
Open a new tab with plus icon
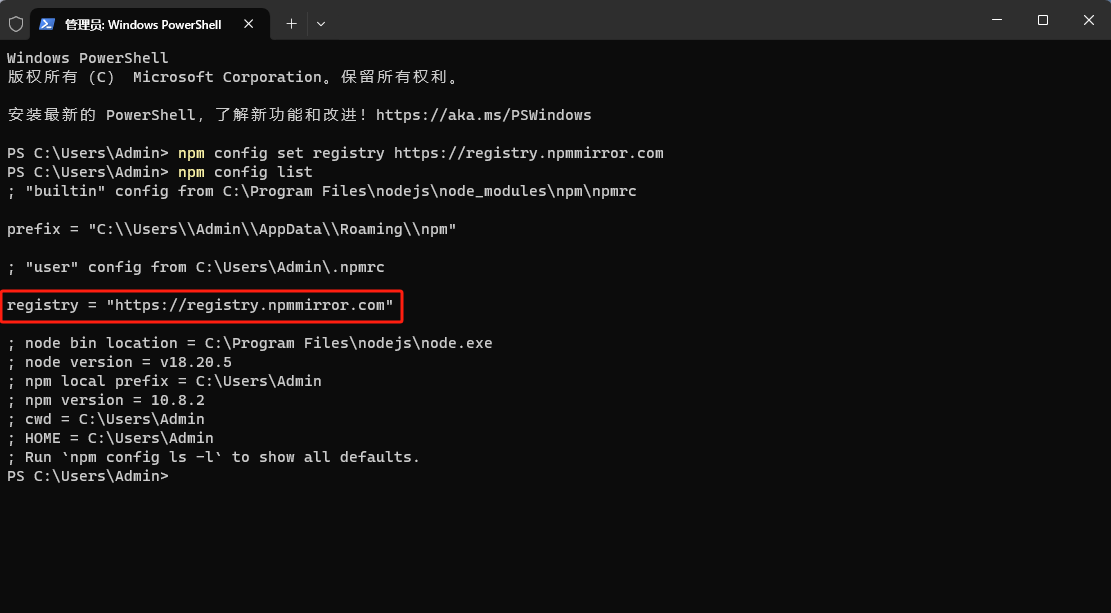291,24
